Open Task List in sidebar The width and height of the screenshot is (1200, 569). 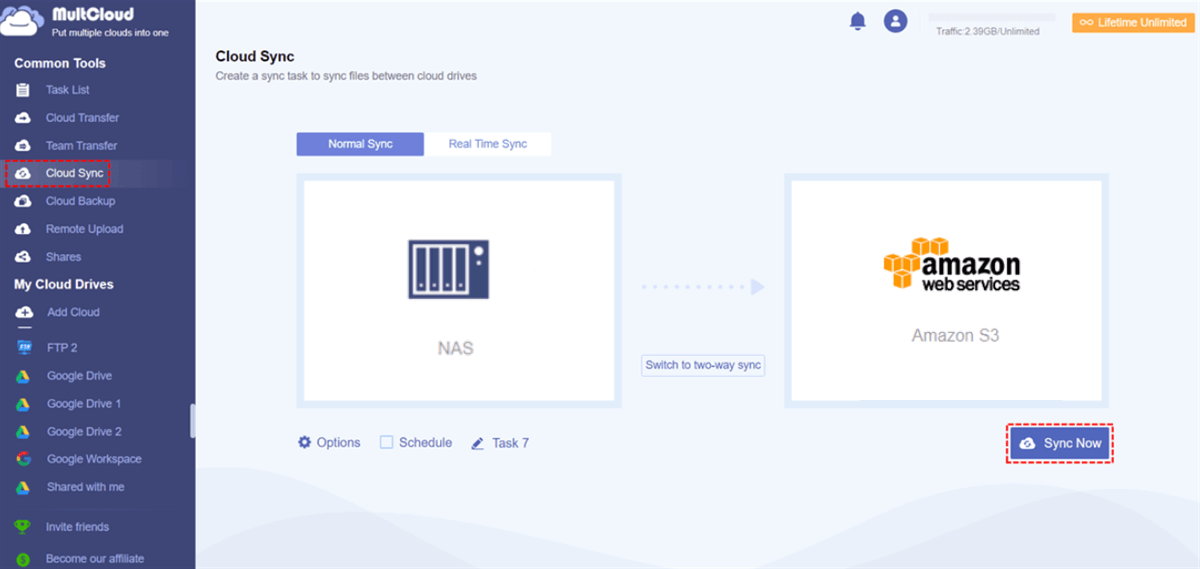pyautogui.click(x=67, y=90)
